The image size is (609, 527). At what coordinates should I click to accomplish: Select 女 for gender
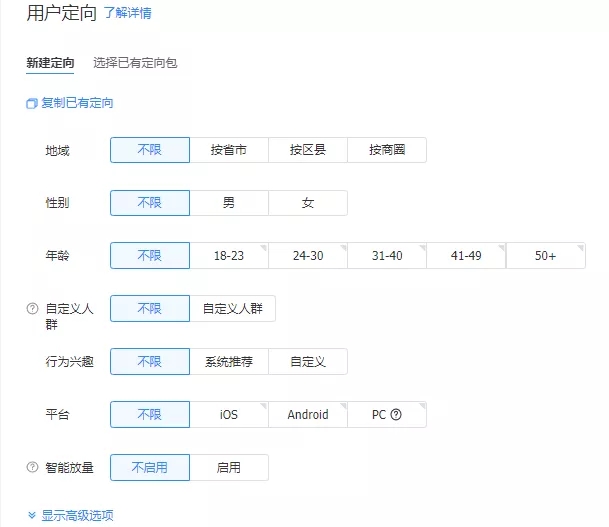coord(308,203)
